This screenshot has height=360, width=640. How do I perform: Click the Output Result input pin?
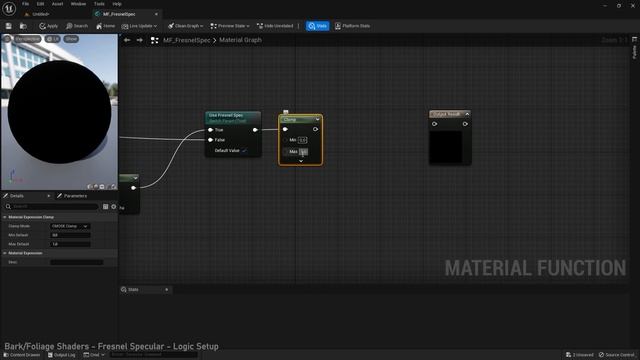point(435,124)
